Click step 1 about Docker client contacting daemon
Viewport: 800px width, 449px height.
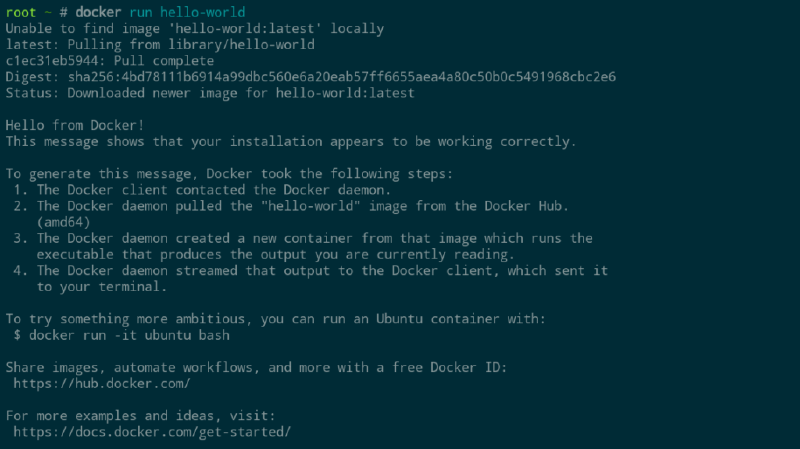(217, 190)
